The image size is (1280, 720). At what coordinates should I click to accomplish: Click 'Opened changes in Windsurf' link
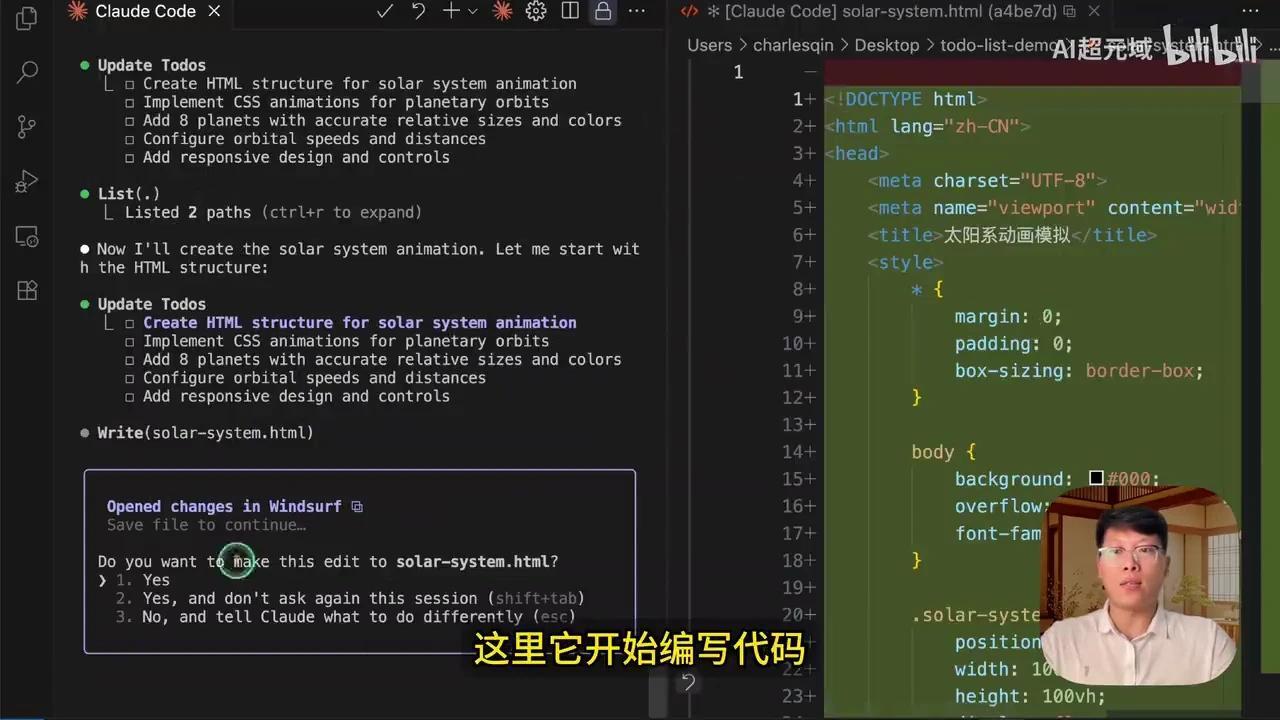click(224, 506)
